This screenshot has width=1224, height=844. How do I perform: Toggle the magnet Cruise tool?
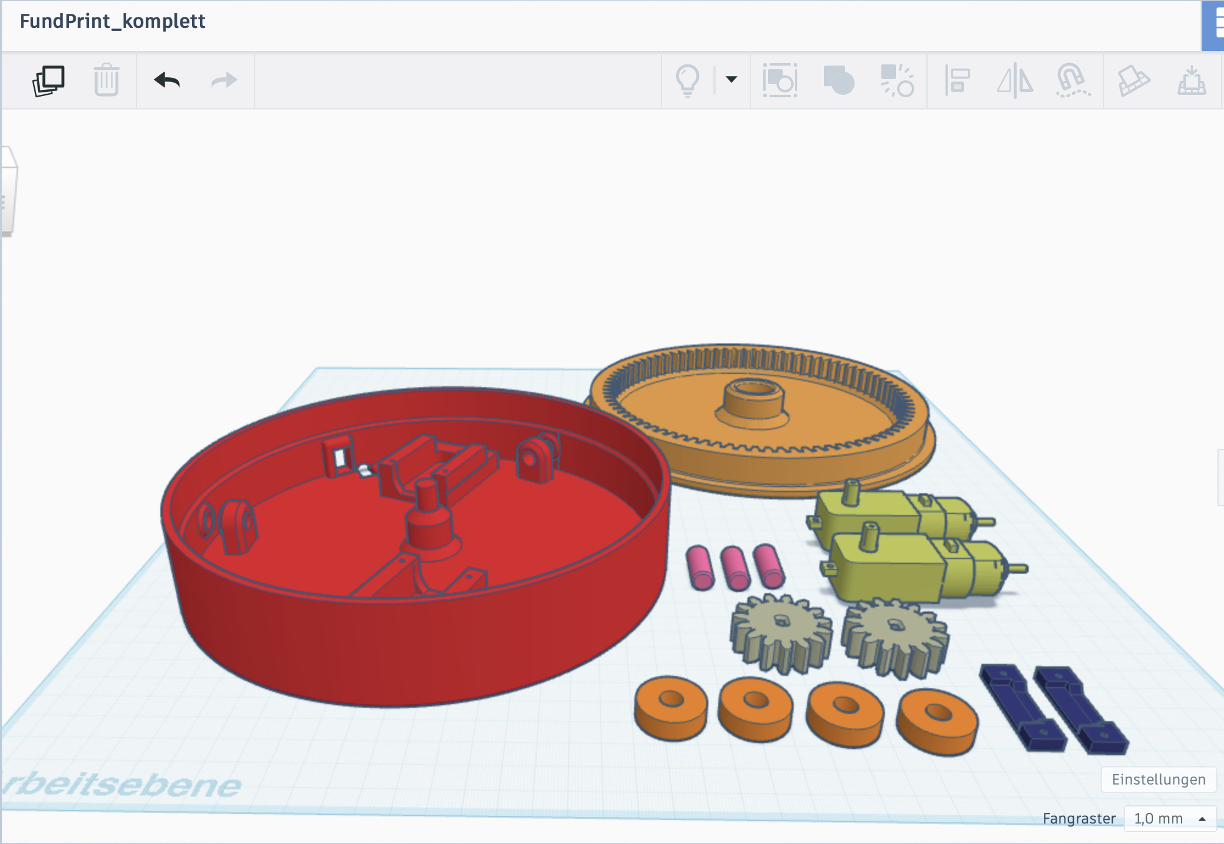pos(1073,80)
